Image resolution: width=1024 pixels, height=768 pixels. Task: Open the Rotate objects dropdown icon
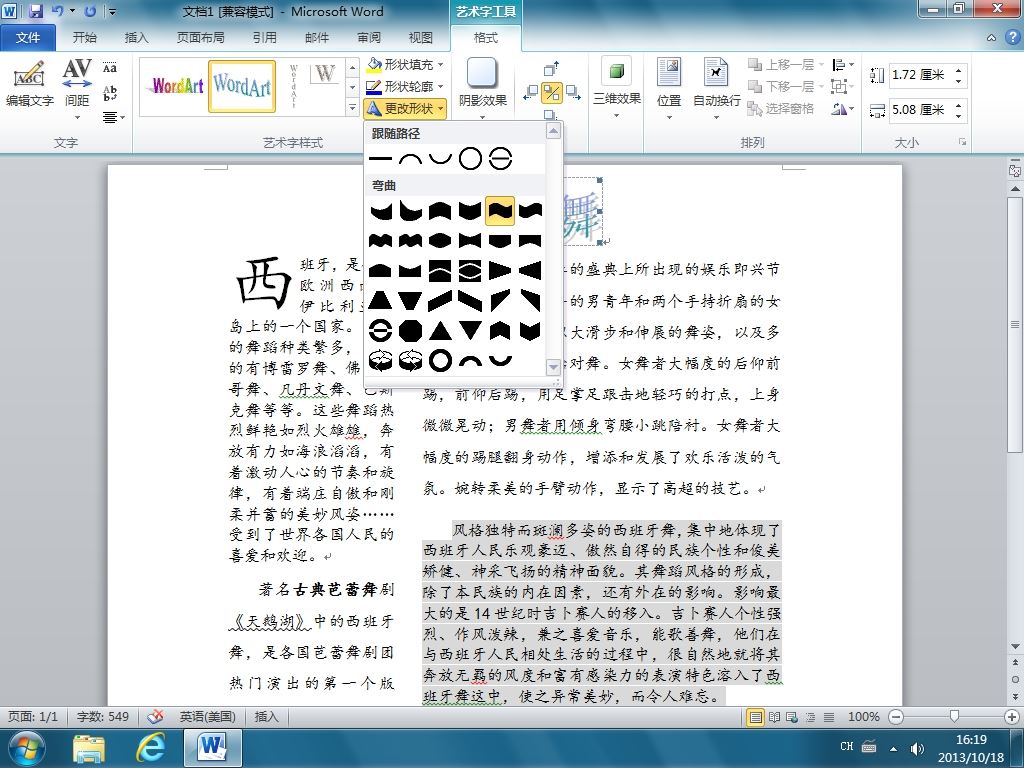click(x=843, y=108)
